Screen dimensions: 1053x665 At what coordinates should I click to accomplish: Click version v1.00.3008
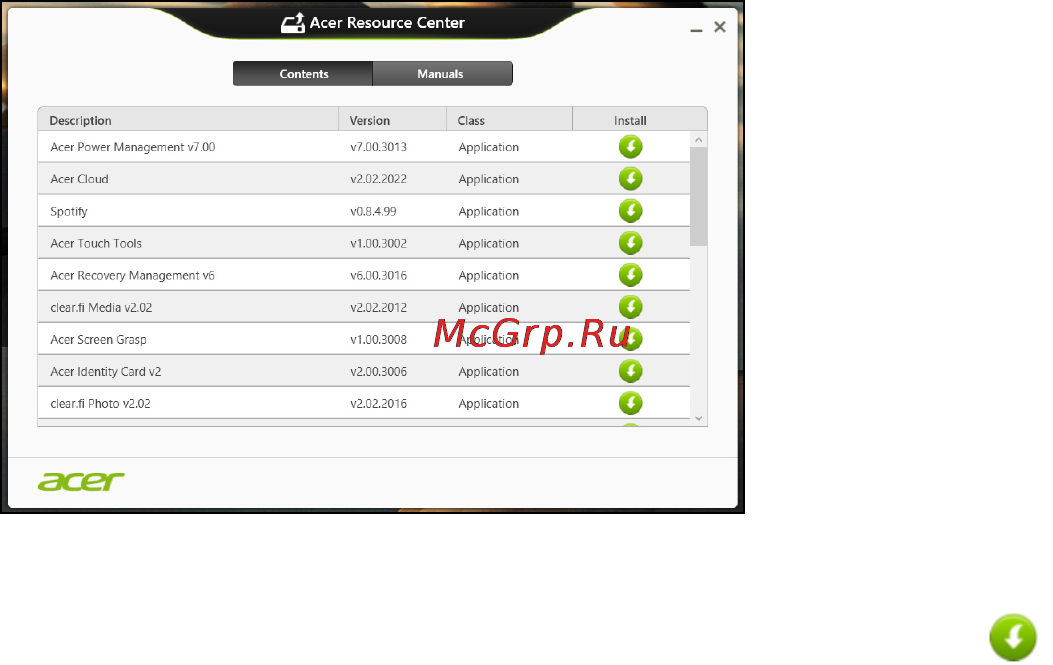[x=378, y=340]
